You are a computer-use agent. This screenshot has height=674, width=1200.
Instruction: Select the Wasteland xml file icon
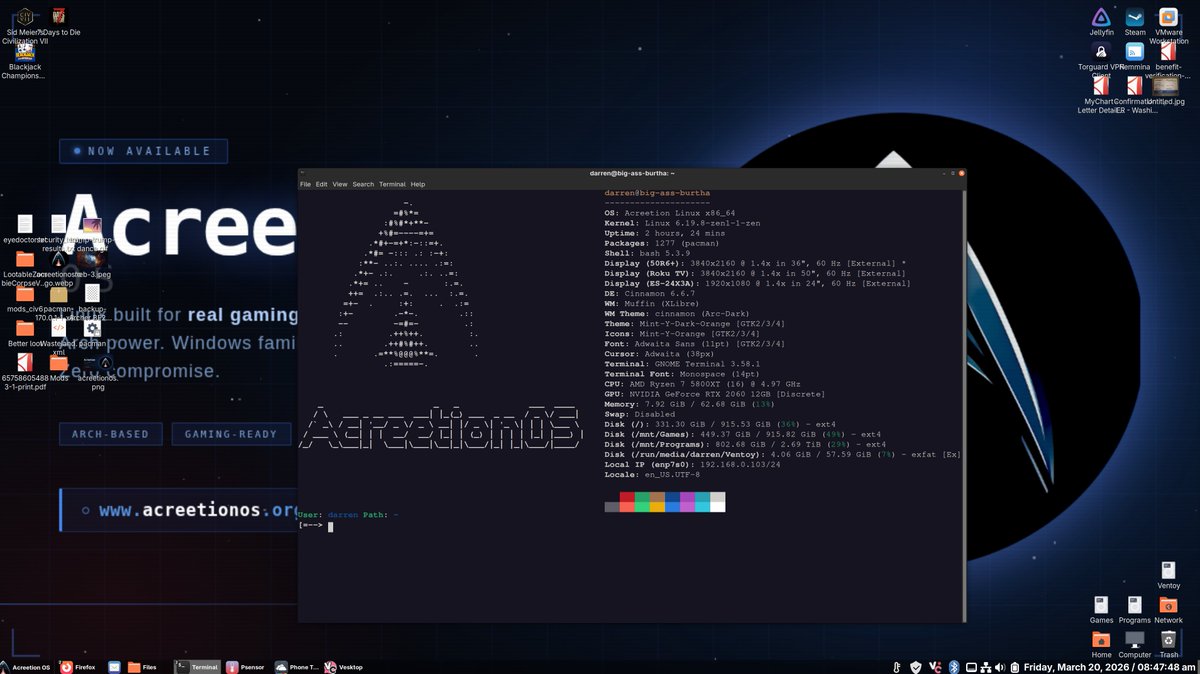click(59, 328)
